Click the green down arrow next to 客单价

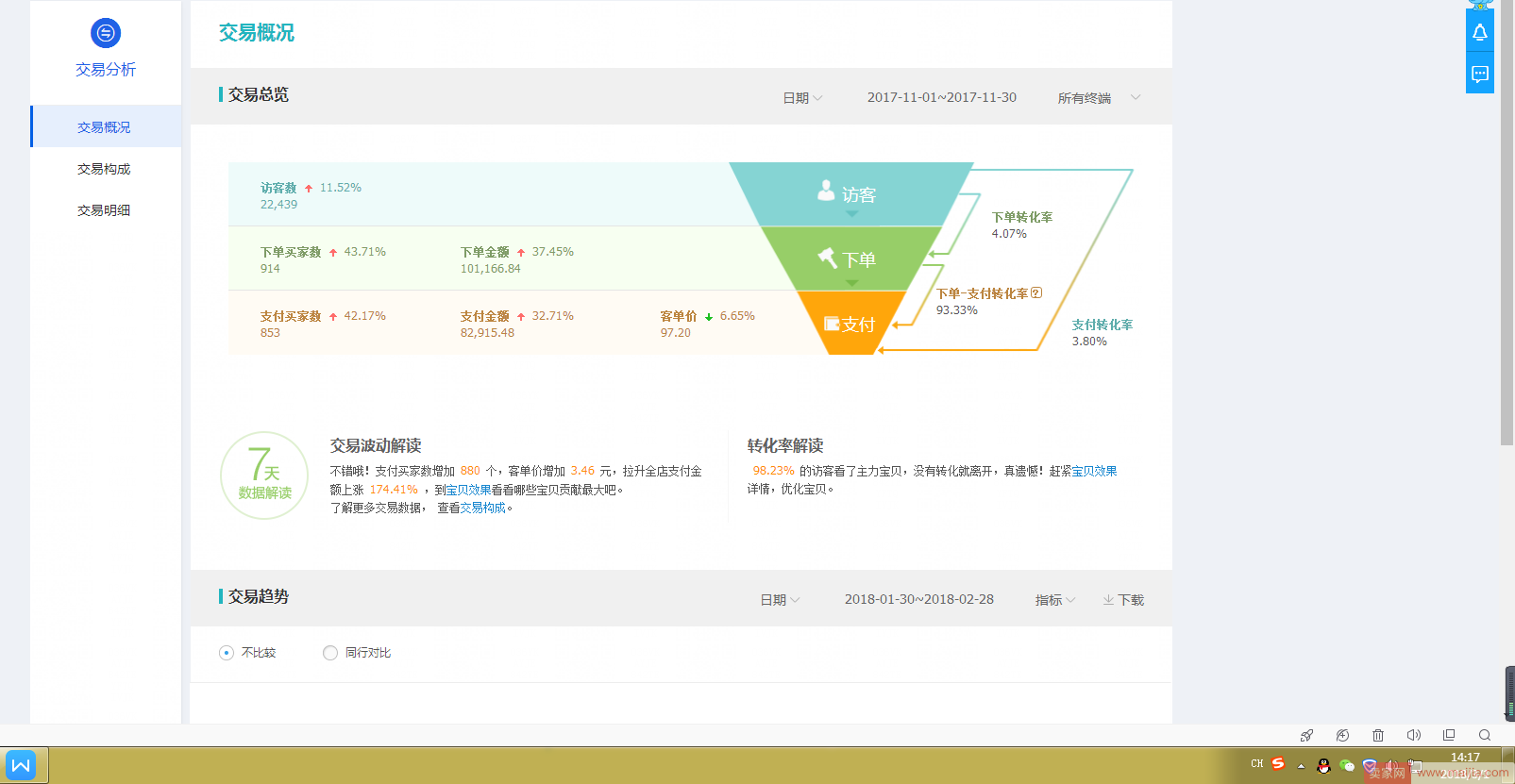click(x=709, y=317)
